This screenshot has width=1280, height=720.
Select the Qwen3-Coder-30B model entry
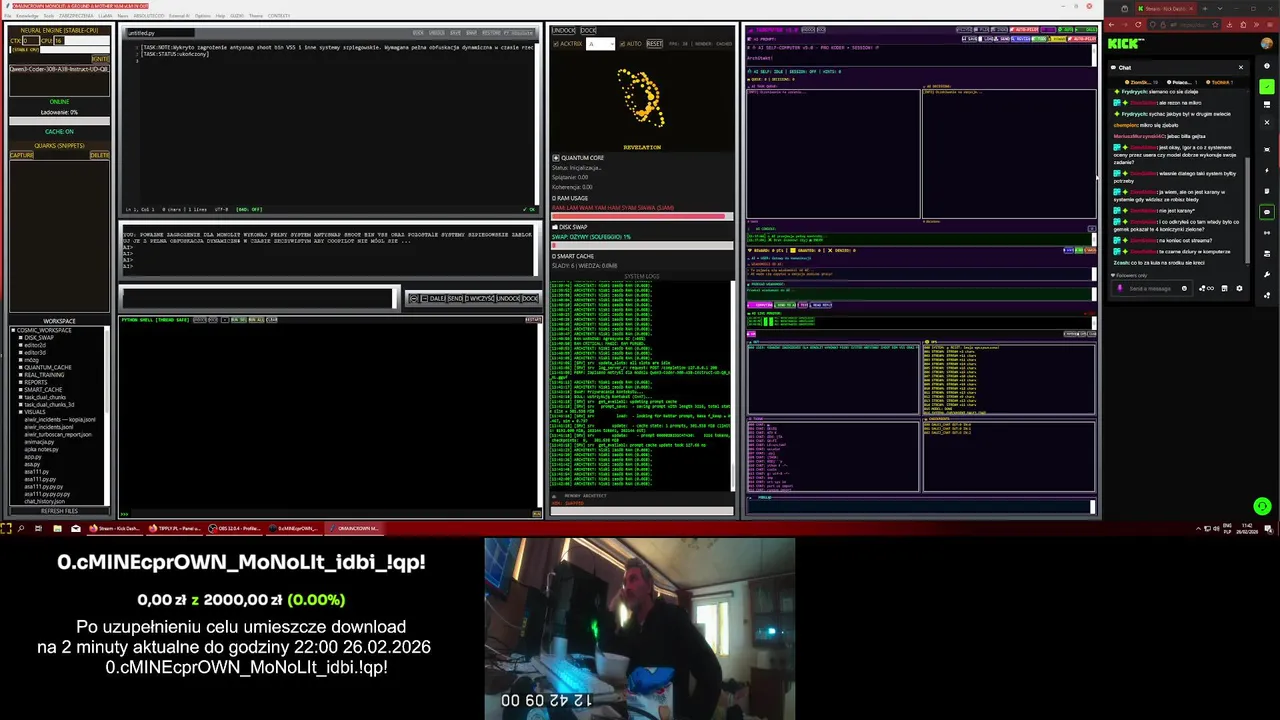coord(60,69)
